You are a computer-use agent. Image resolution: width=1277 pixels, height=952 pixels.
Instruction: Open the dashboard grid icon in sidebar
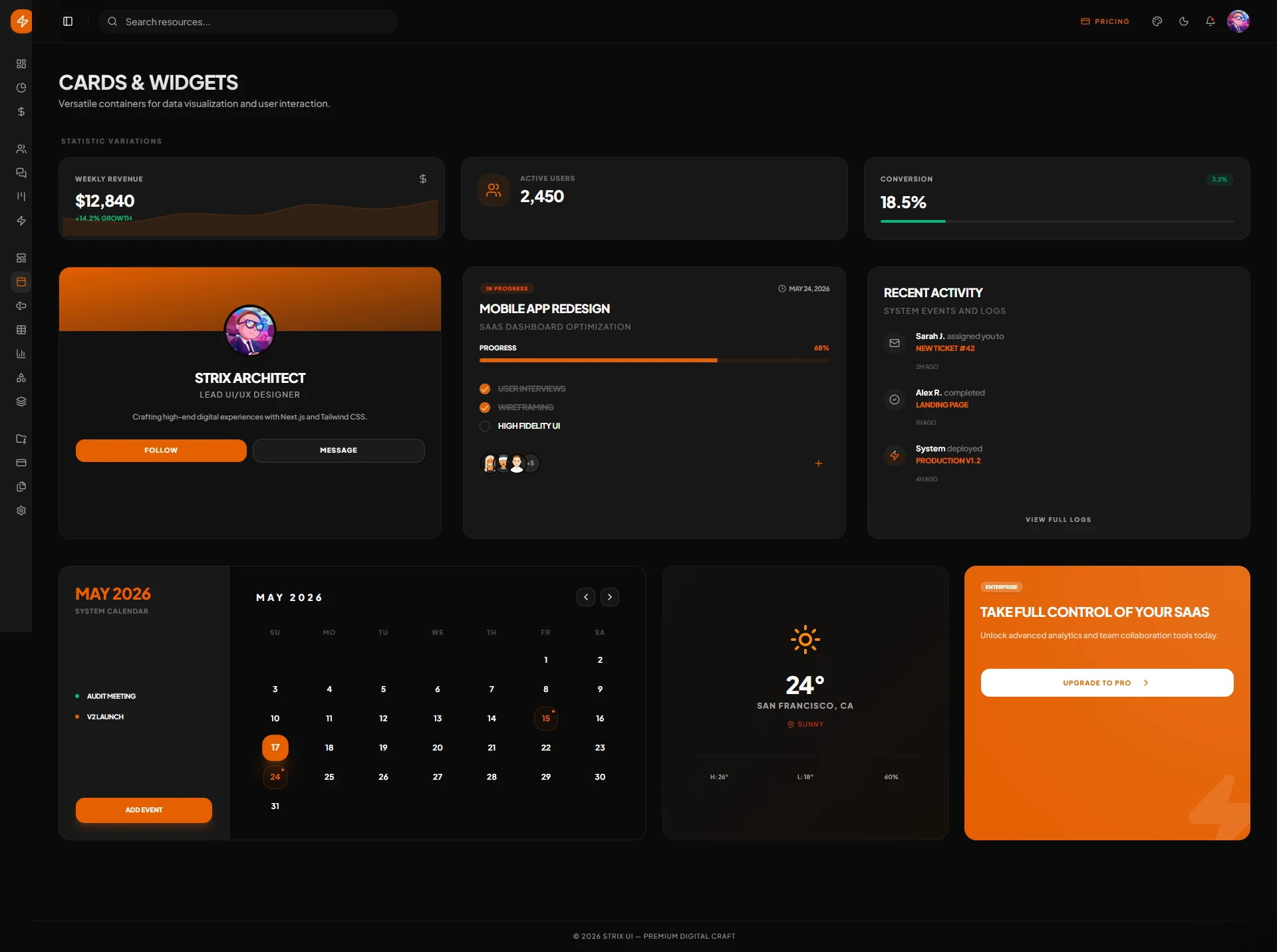point(21,64)
